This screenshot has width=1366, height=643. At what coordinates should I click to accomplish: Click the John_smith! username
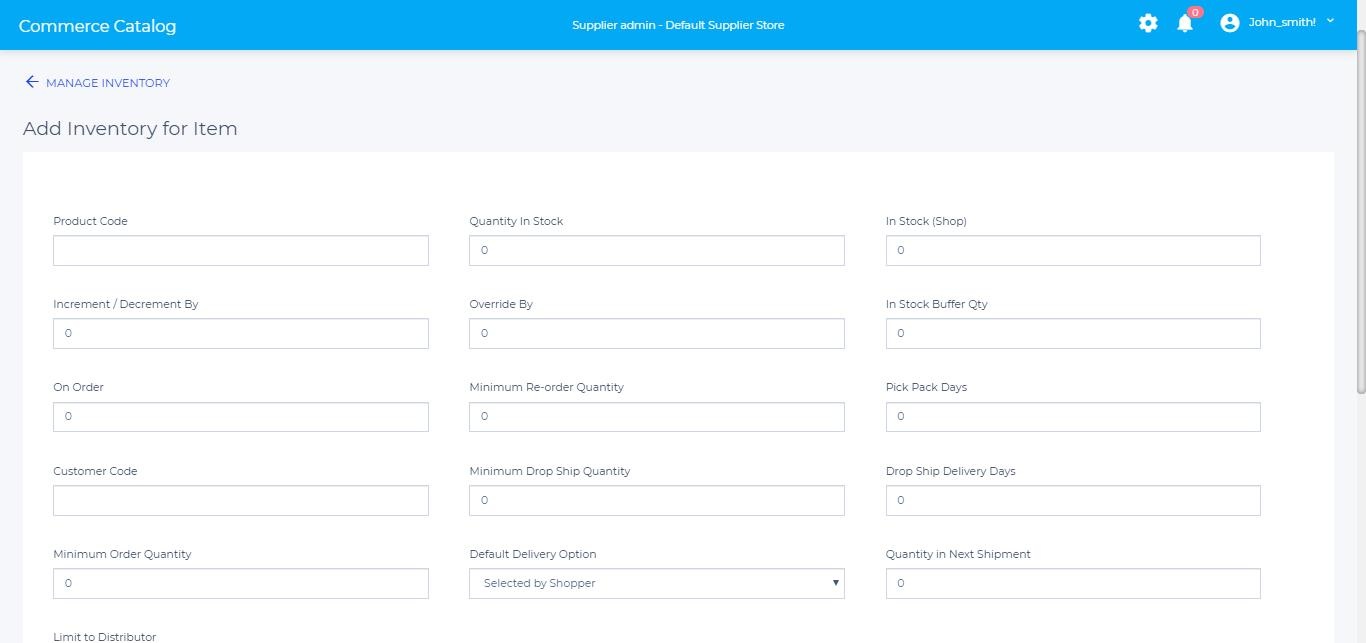point(1282,22)
